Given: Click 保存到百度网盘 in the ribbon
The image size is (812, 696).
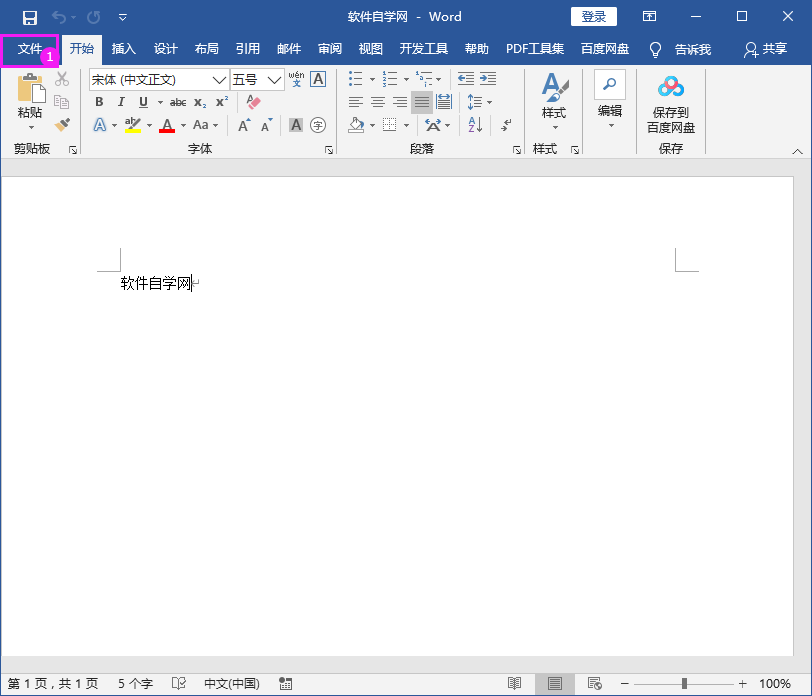Looking at the screenshot, I should 670,104.
